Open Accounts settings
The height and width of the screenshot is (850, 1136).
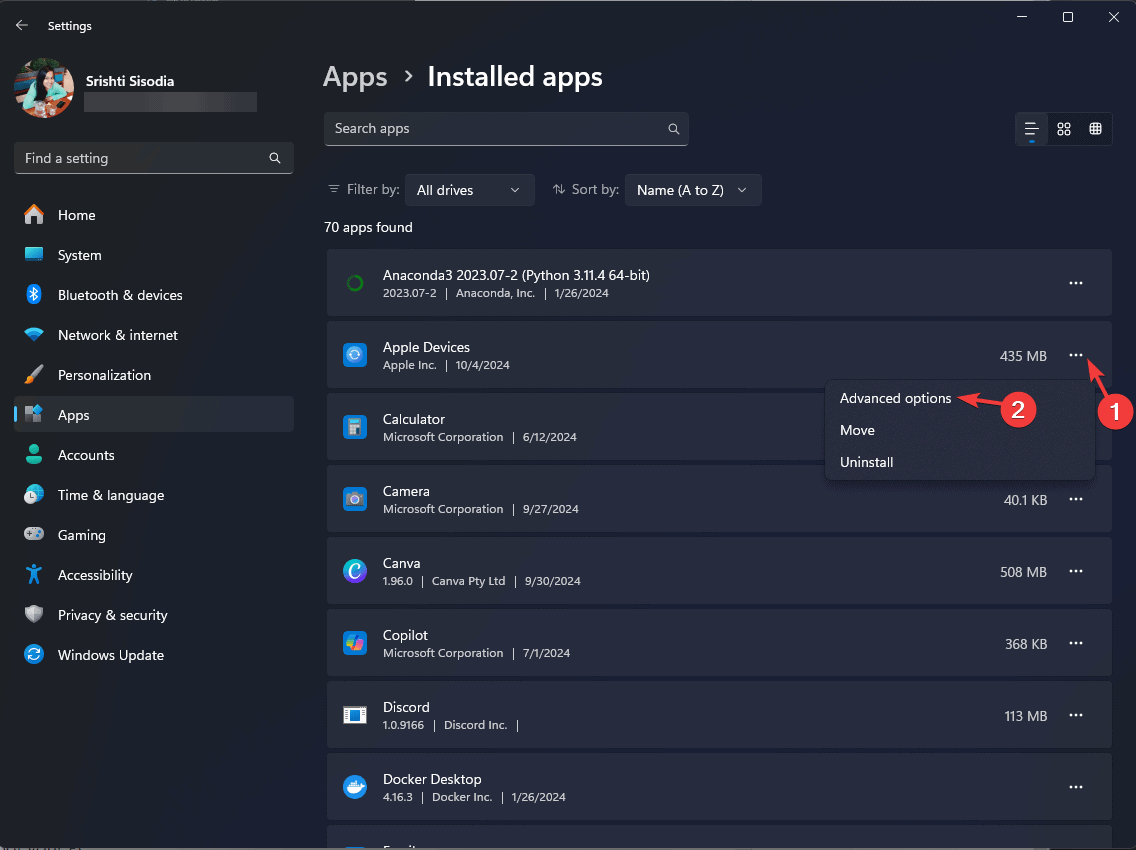pos(154,455)
